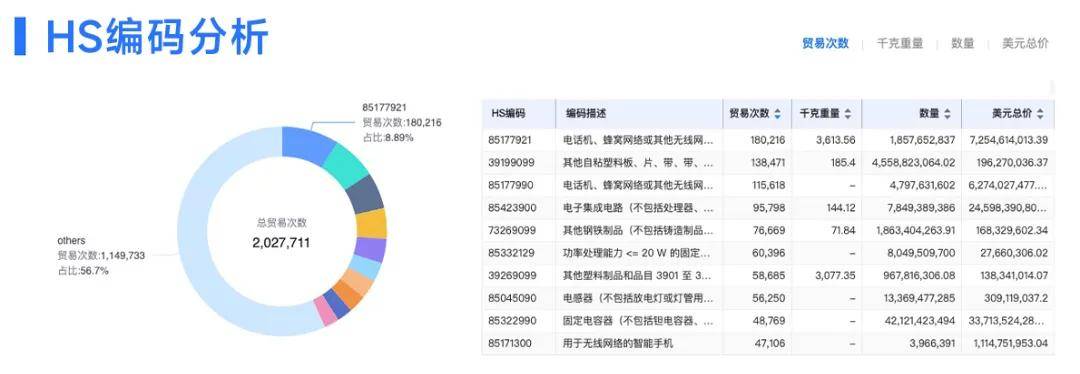Sort table by 数量 column arrows
Image resolution: width=1080 pixels, height=374 pixels.
coord(947,114)
